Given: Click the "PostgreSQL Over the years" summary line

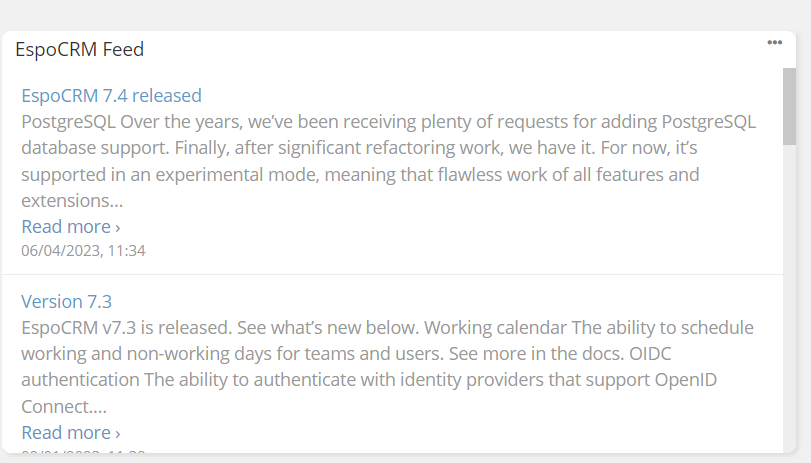Looking at the screenshot, I should click(388, 122).
